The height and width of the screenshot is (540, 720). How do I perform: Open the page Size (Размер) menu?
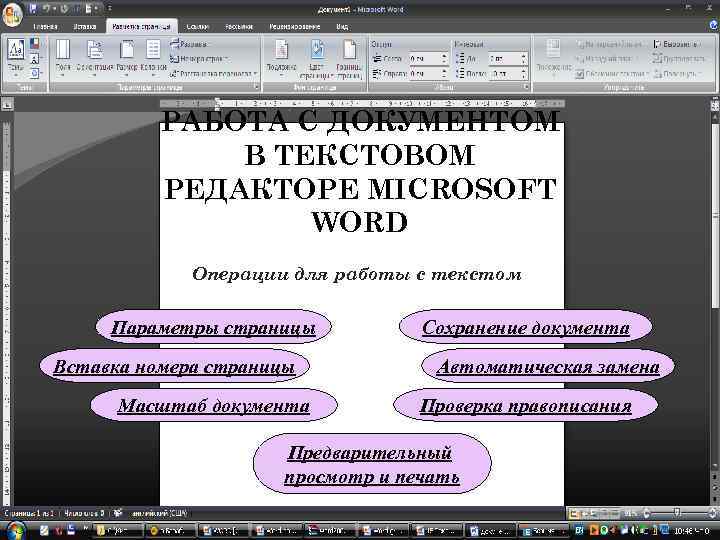coord(127,57)
